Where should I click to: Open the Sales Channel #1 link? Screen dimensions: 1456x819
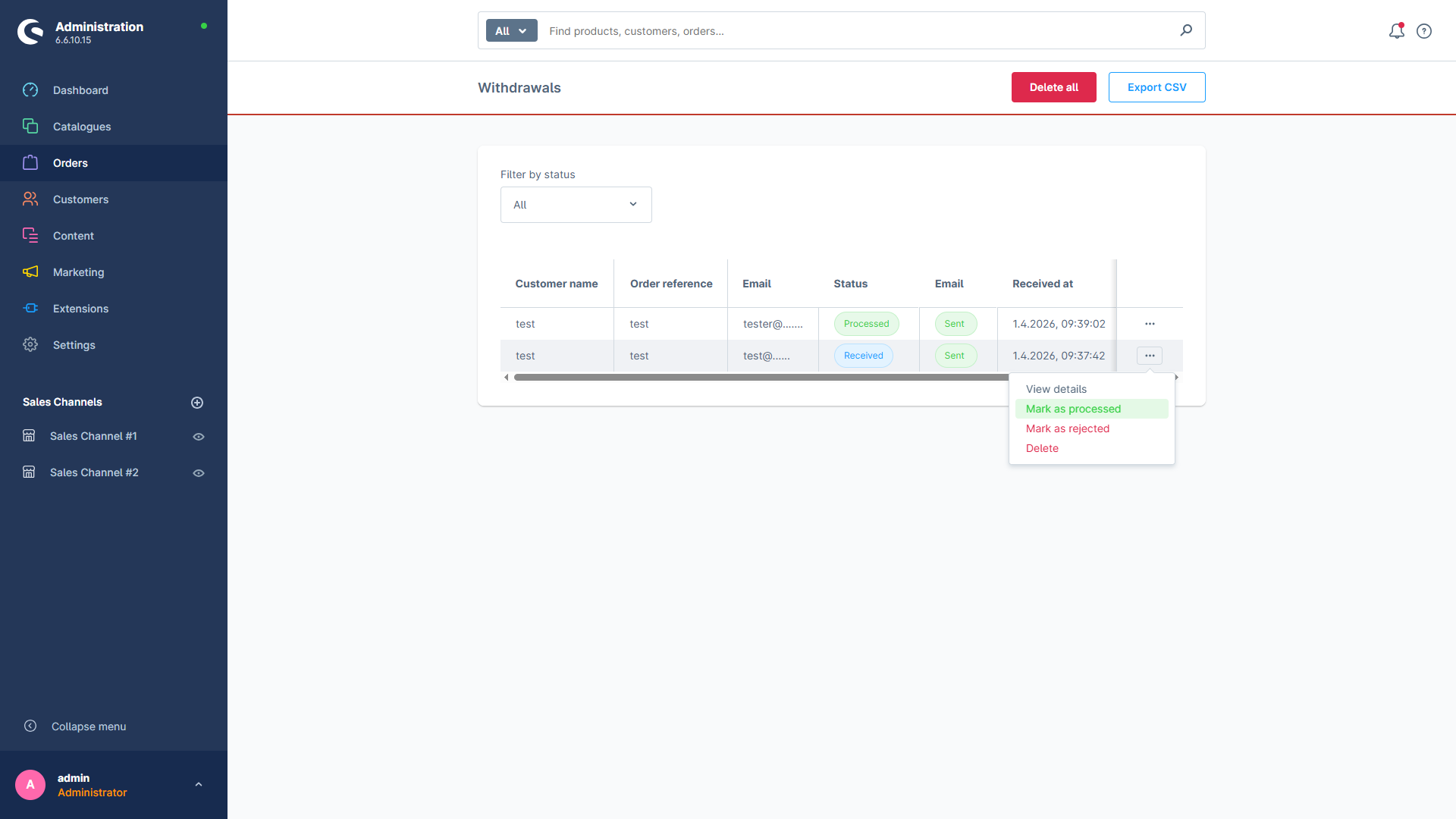93,436
